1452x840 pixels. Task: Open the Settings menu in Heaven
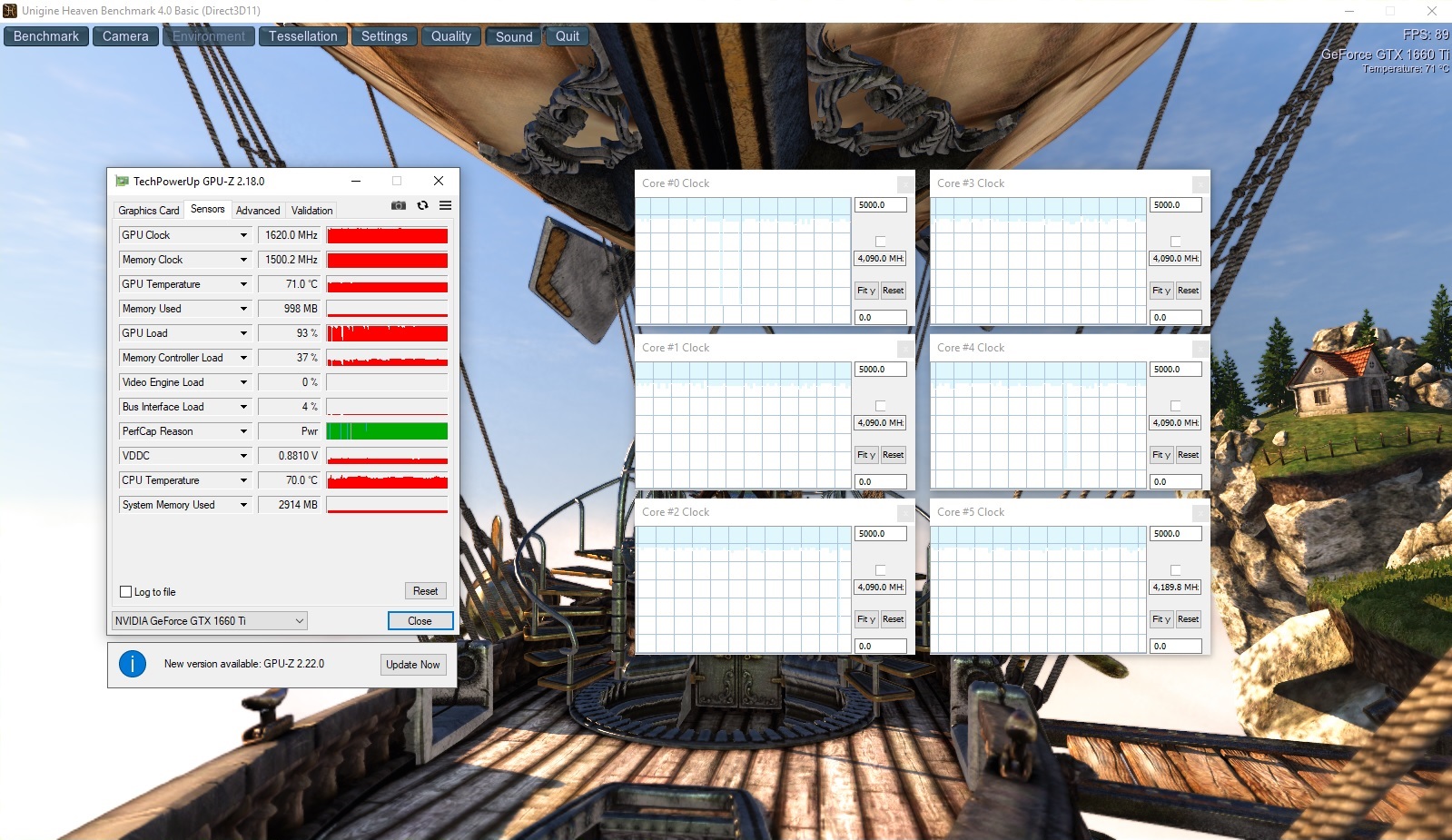pos(384,36)
